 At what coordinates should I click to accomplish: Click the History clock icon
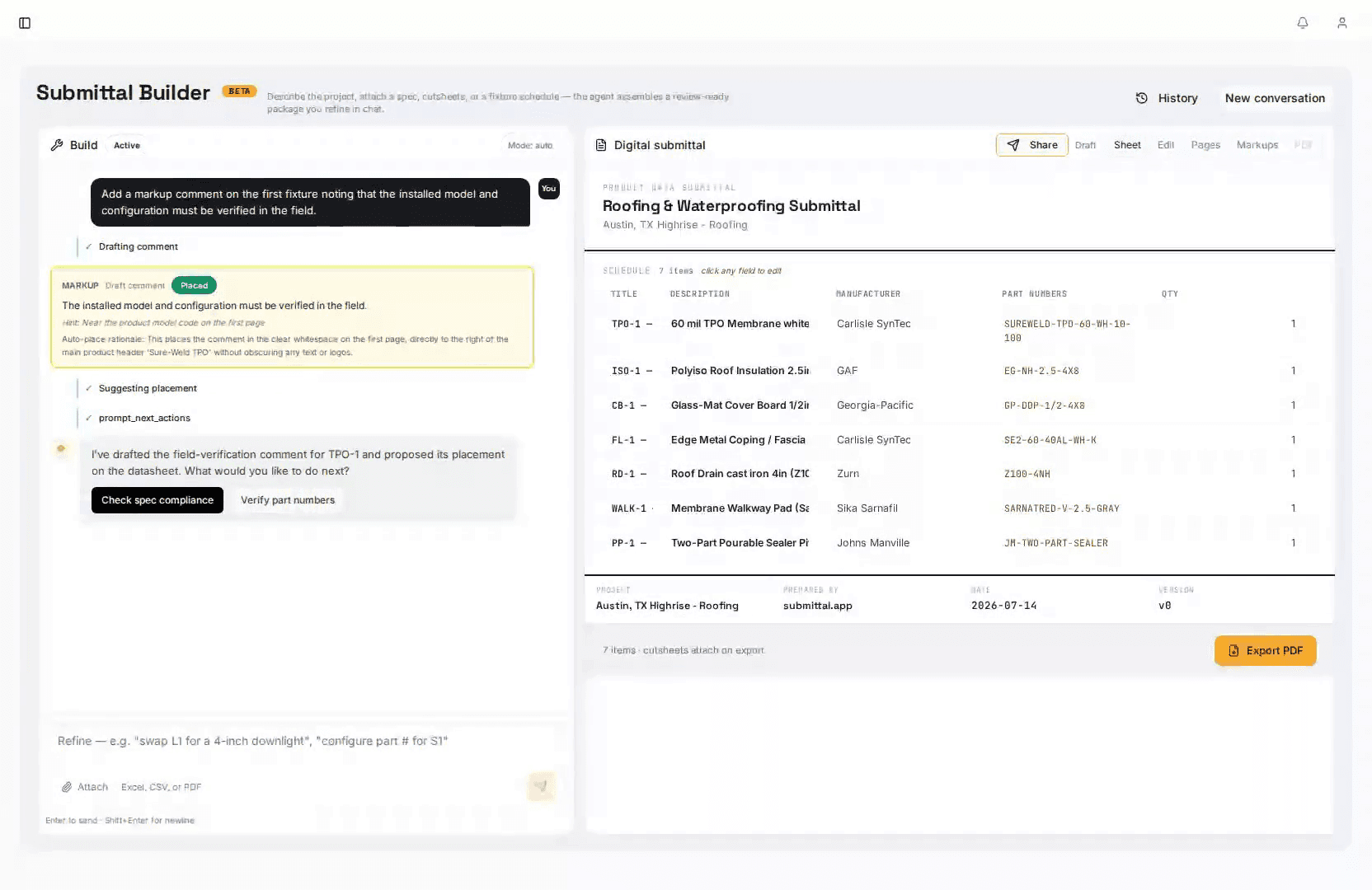[x=1142, y=98]
